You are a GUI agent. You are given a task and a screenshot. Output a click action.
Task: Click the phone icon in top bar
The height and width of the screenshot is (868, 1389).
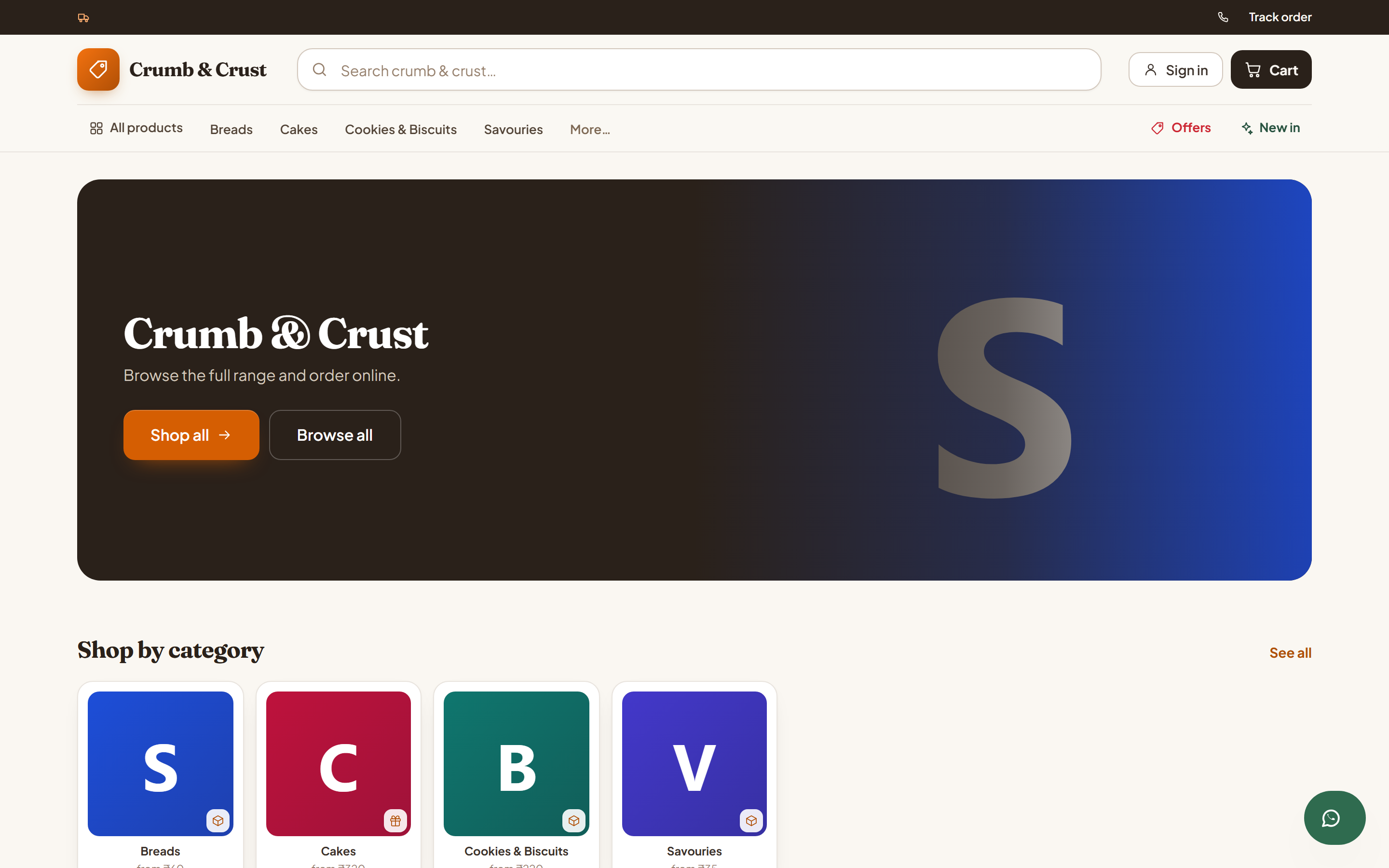[1223, 17]
